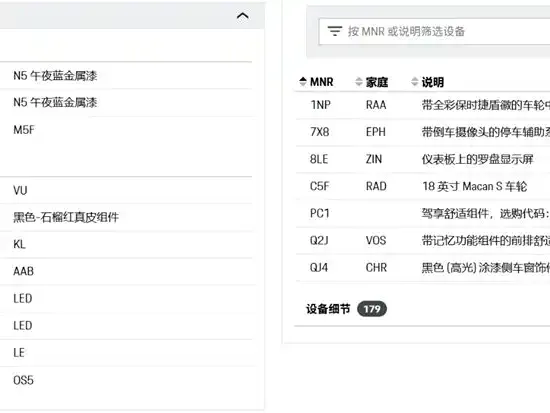This screenshot has width=550, height=413.
Task: Select the QJ4 CHR row
Action: pos(423,268)
